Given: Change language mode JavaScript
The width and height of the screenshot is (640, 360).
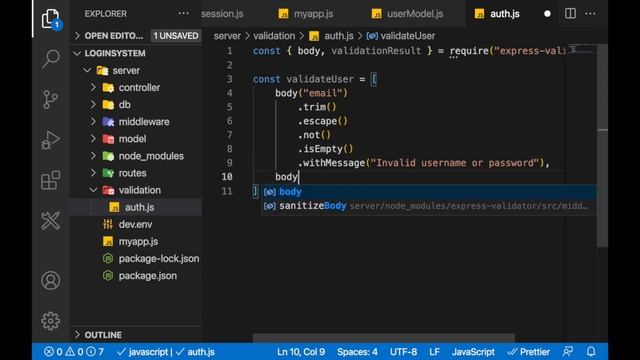Looking at the screenshot, I should pyautogui.click(x=473, y=351).
